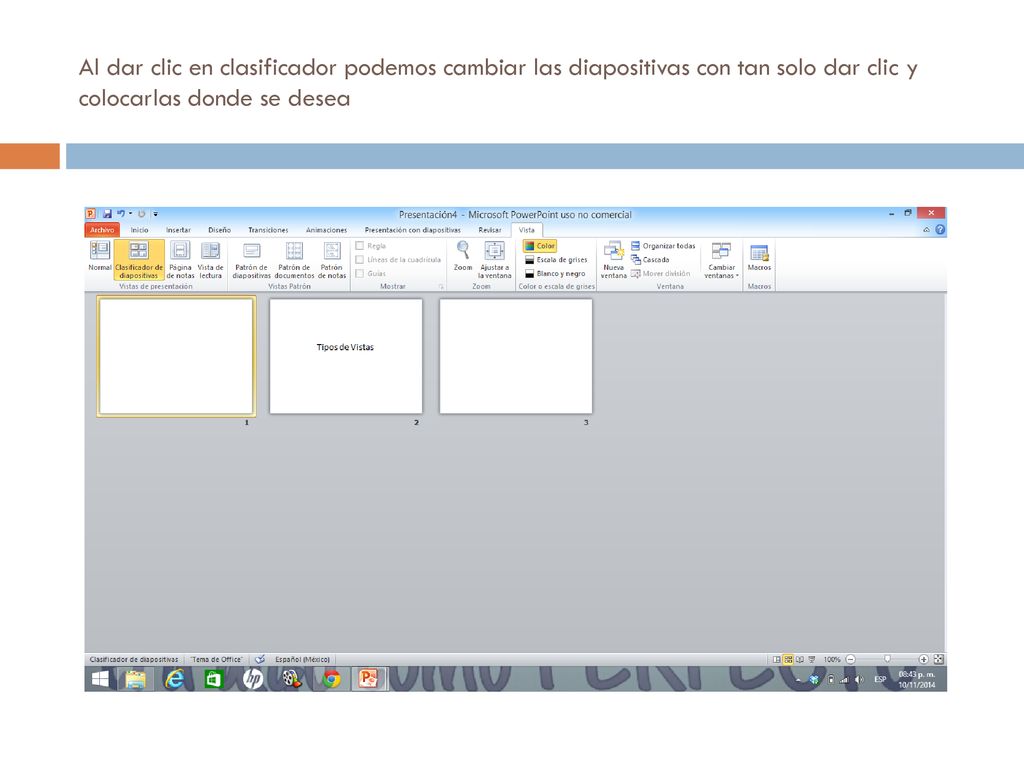Image resolution: width=1024 pixels, height=768 pixels.
Task: Adjust the zoom slider handle
Action: [x=887, y=660]
